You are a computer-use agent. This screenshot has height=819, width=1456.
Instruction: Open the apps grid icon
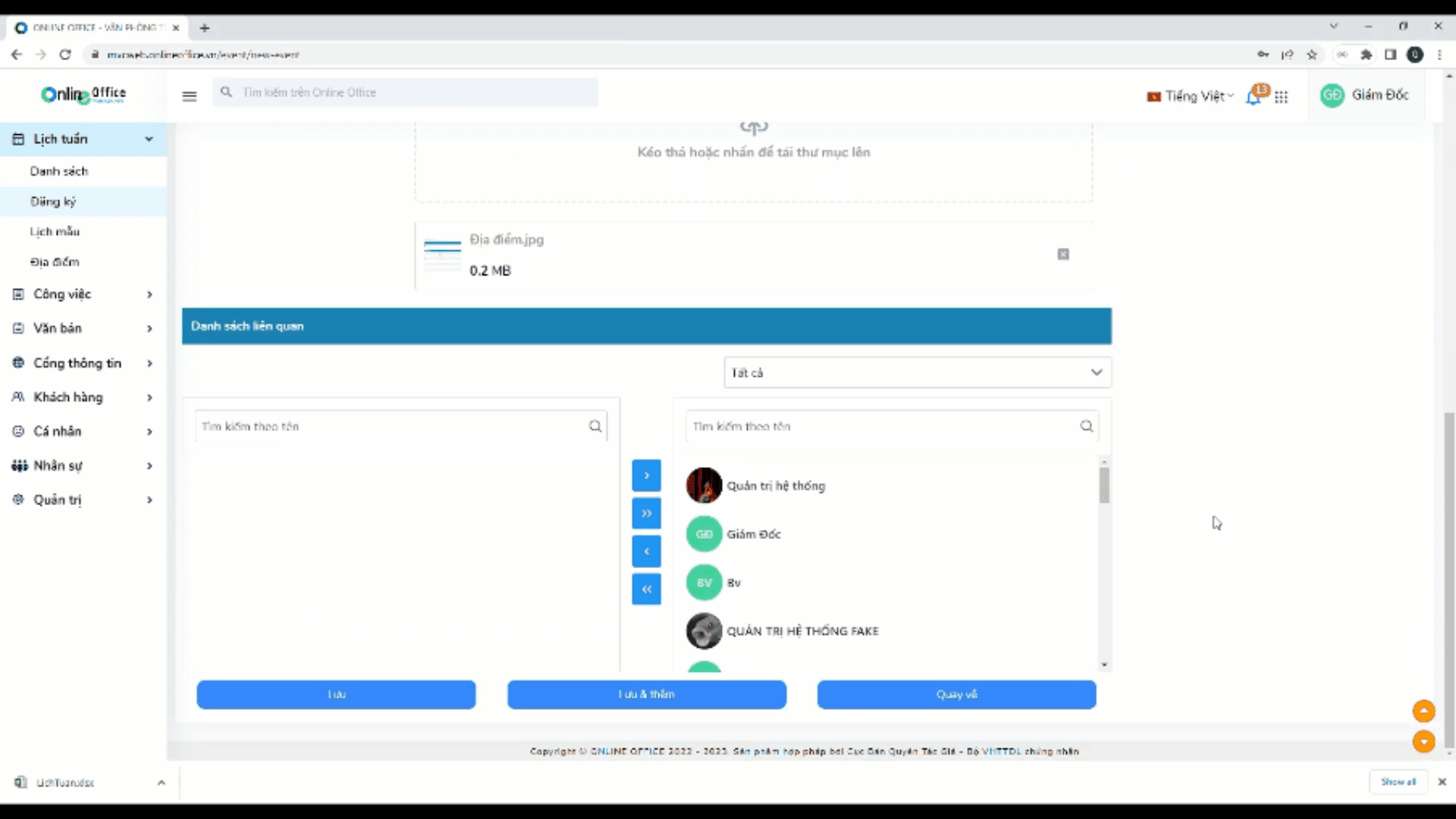1282,97
